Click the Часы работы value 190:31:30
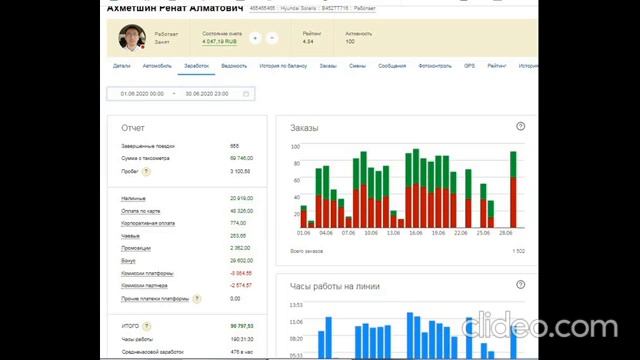This screenshot has height=360, width=640. pyautogui.click(x=242, y=340)
